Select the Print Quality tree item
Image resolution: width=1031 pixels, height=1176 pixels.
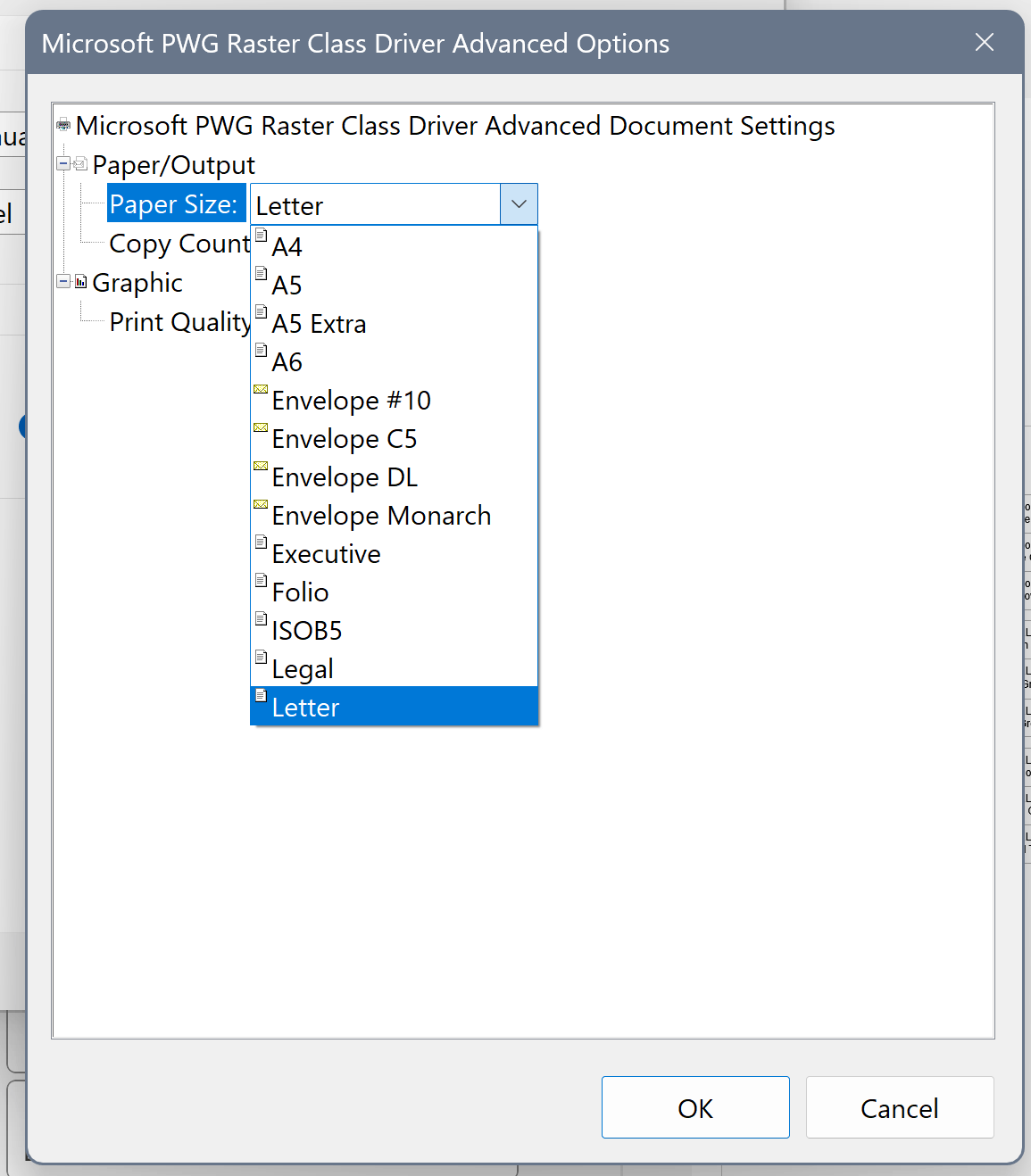point(180,322)
